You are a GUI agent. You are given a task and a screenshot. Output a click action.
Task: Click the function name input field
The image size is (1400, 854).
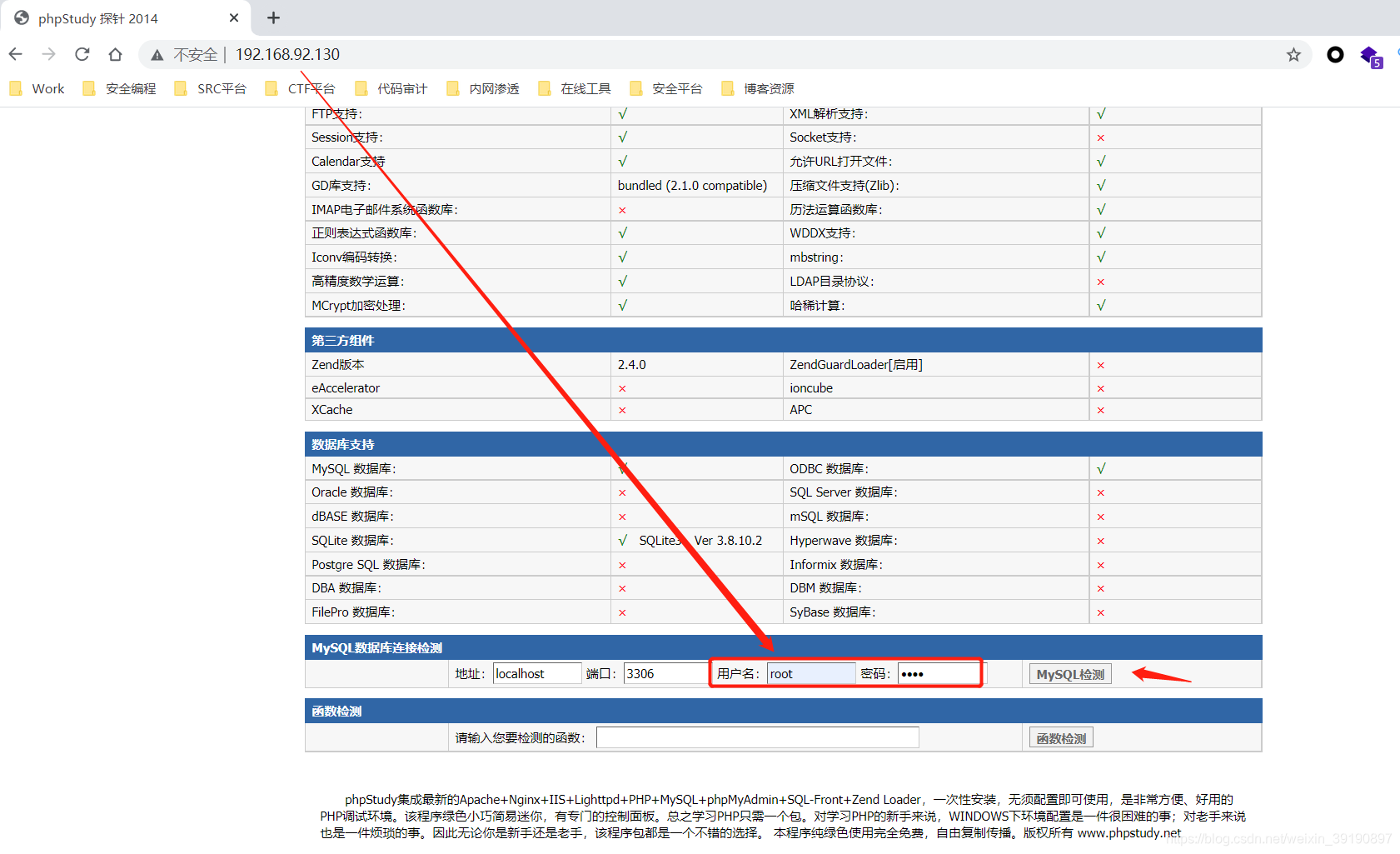tap(758, 737)
